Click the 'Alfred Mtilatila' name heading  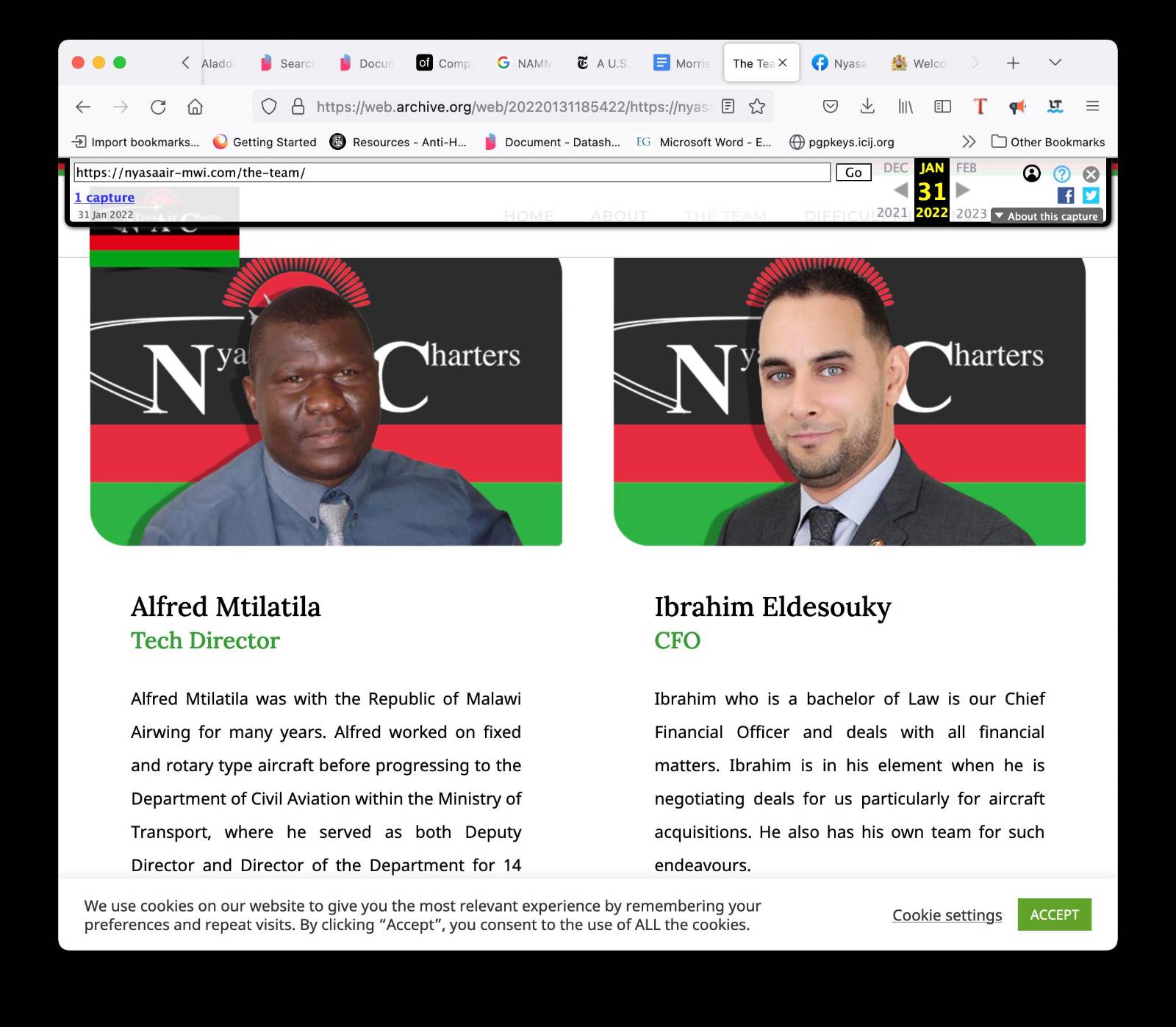(x=226, y=606)
